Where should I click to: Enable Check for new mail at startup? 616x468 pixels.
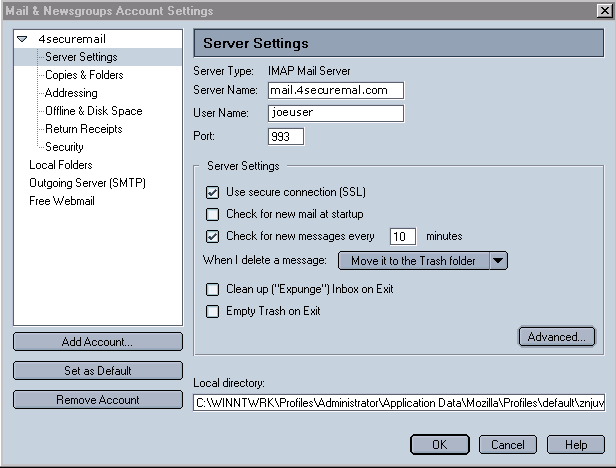tap(212, 214)
